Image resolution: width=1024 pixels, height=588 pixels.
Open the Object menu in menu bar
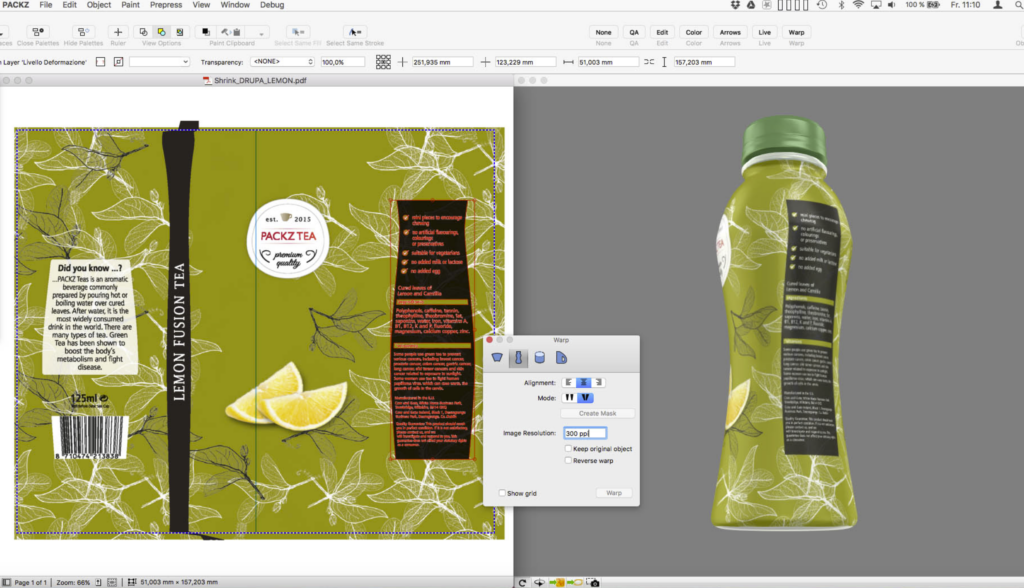99,5
